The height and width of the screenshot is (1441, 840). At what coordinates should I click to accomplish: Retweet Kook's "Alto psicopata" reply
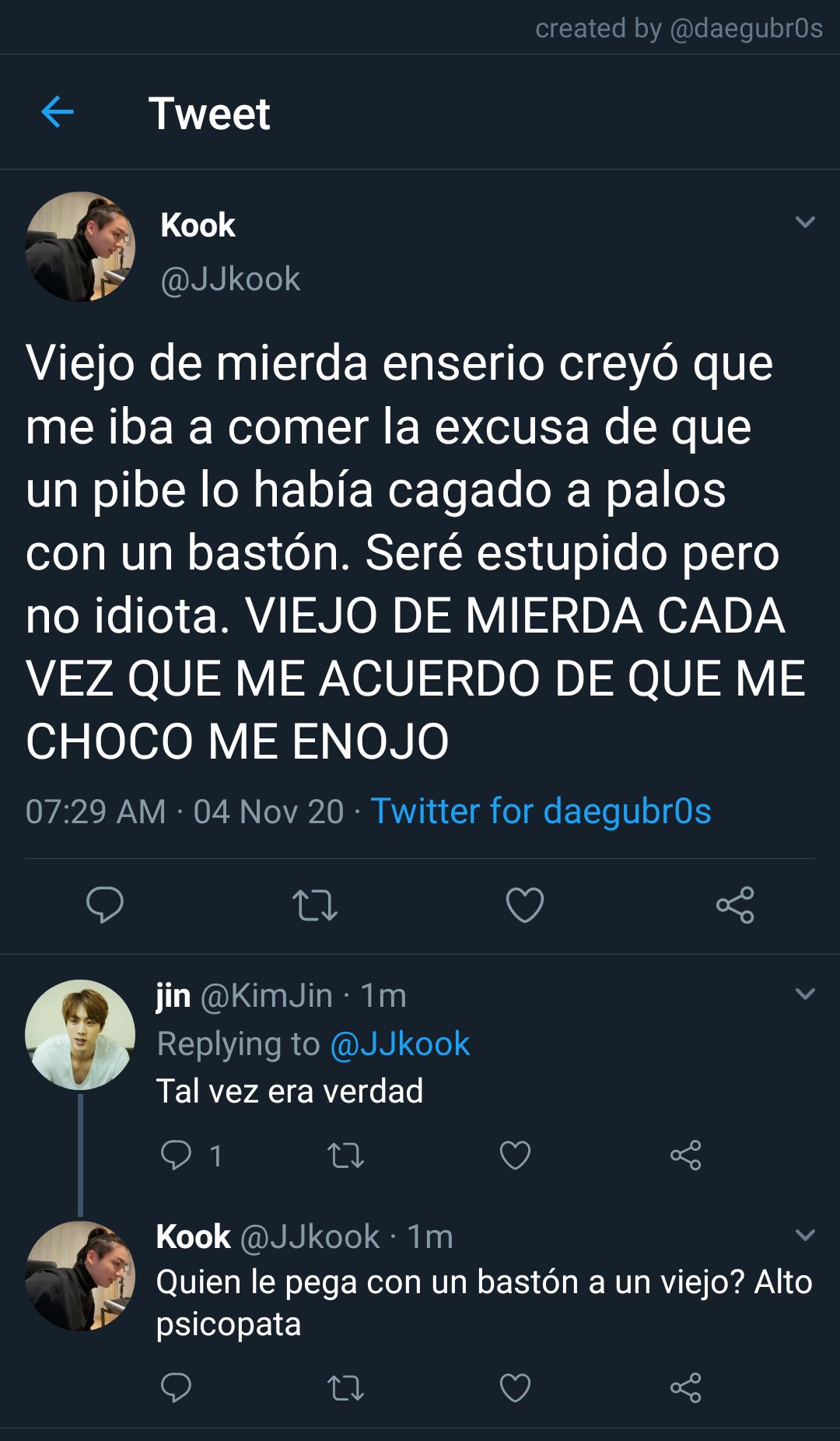click(x=346, y=1388)
